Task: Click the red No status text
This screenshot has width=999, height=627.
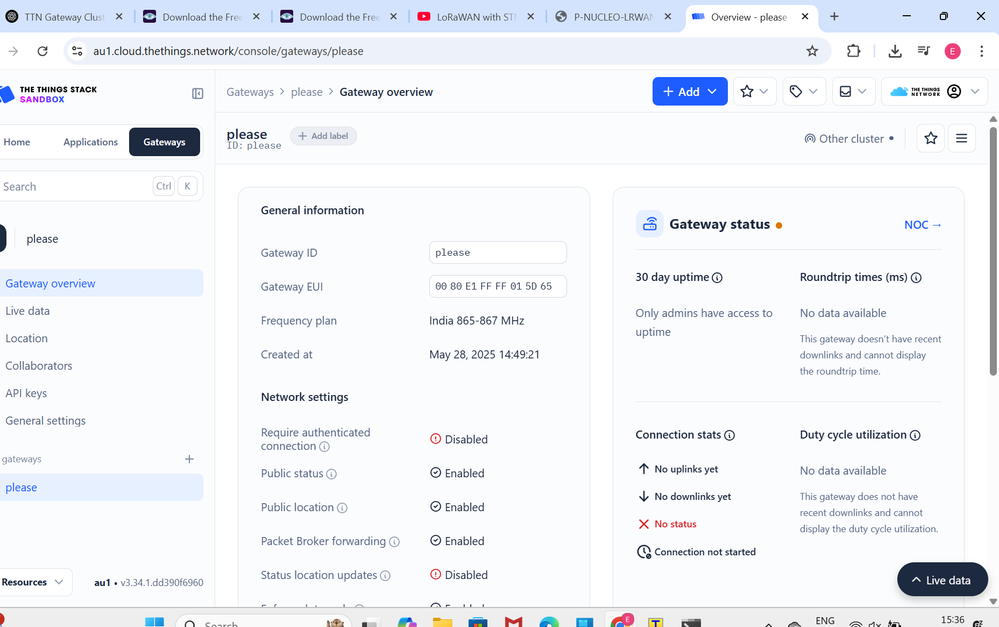Action: point(675,524)
